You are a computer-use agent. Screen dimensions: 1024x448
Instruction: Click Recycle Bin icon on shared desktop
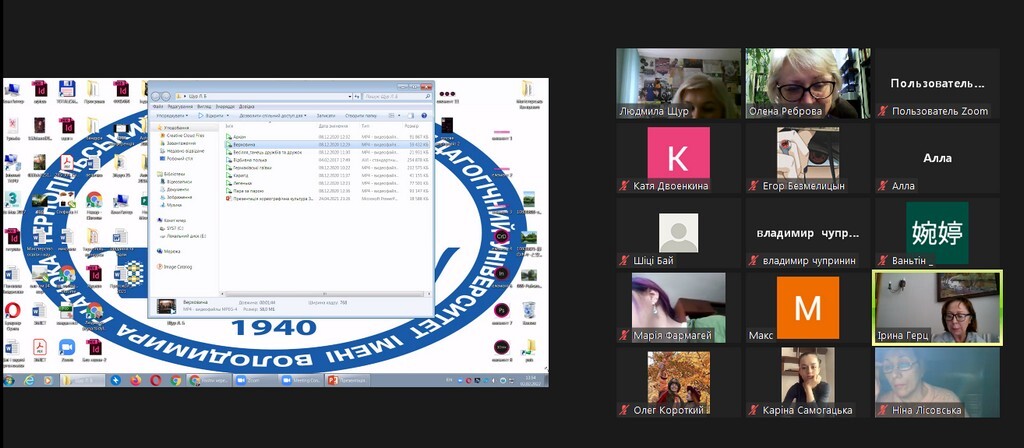click(x=529, y=312)
